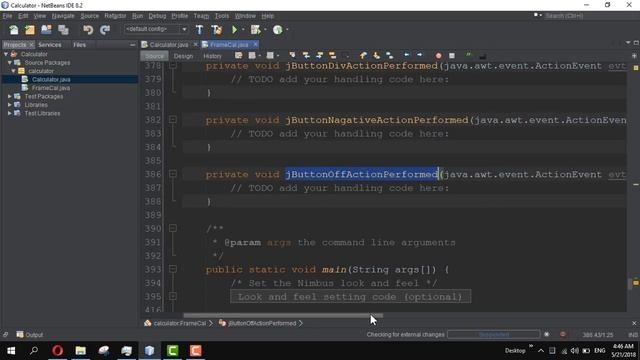Screen dimensions: 640x360
Task: Expand the Libraries node
Action: (x=10, y=105)
